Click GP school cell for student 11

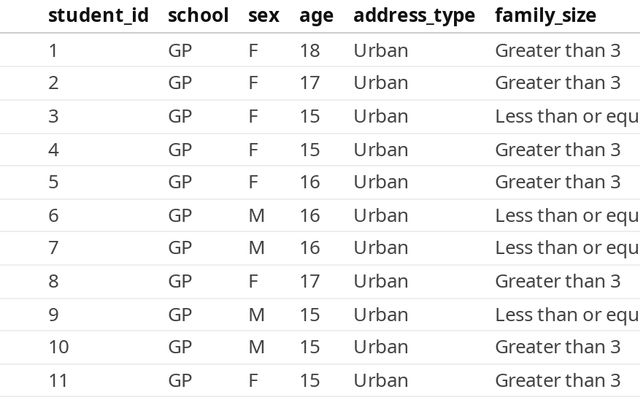pyautogui.click(x=180, y=381)
